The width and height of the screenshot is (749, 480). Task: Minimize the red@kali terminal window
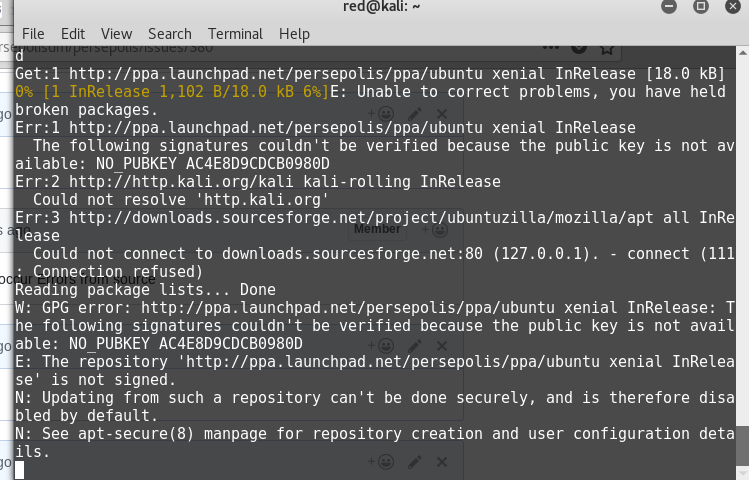669,6
